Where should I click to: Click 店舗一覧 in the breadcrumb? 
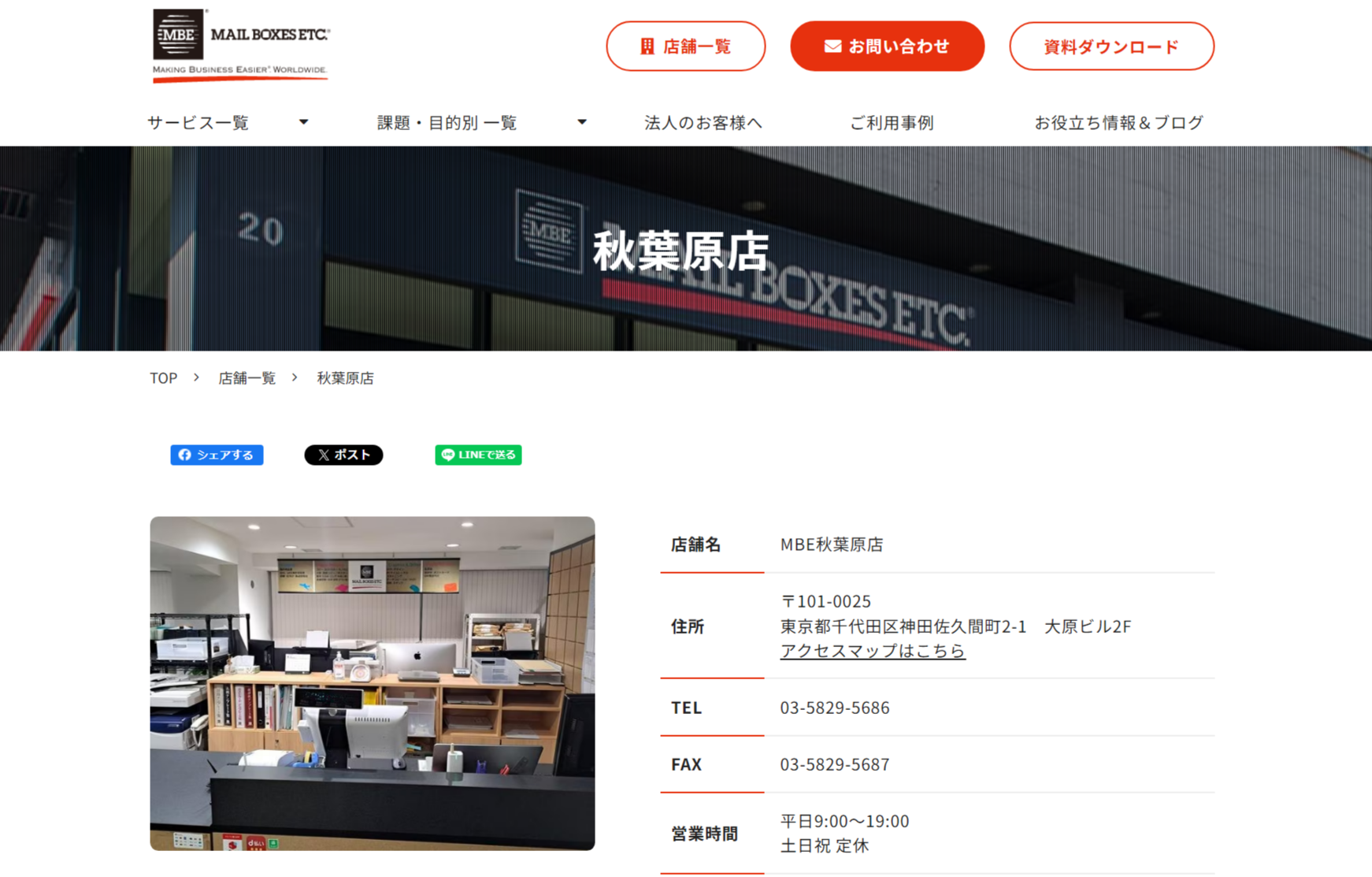[247, 378]
